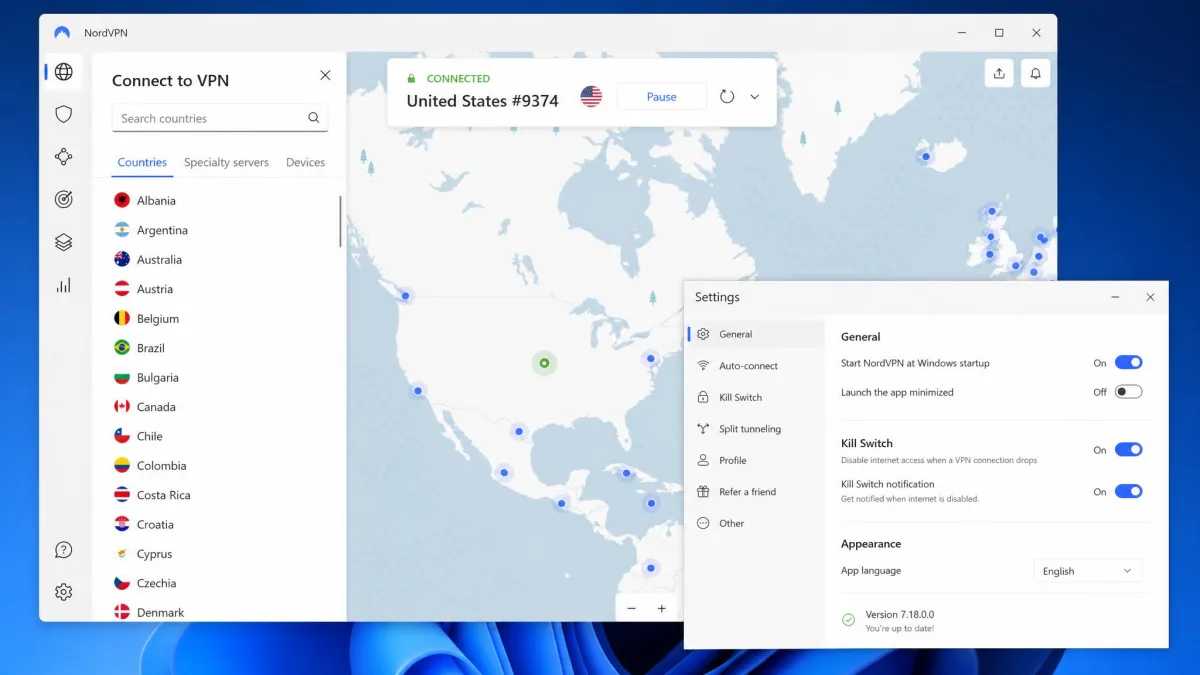1200x675 pixels.
Task: Click the reconnect refresh icon
Action: click(727, 97)
